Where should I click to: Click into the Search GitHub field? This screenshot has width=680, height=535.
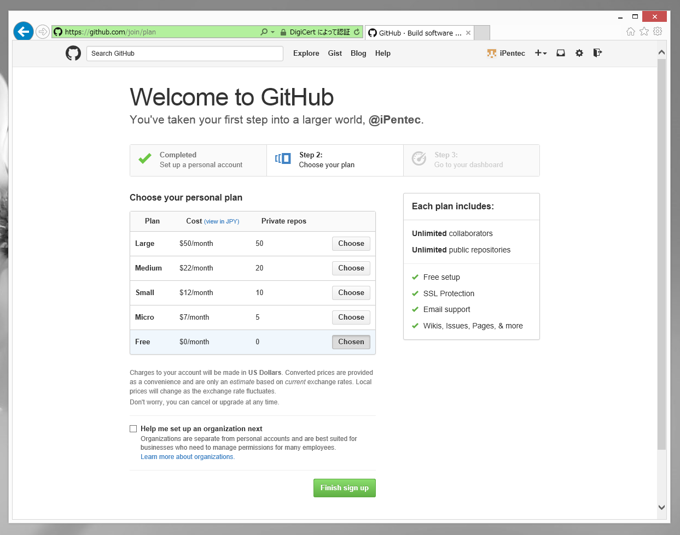[185, 53]
